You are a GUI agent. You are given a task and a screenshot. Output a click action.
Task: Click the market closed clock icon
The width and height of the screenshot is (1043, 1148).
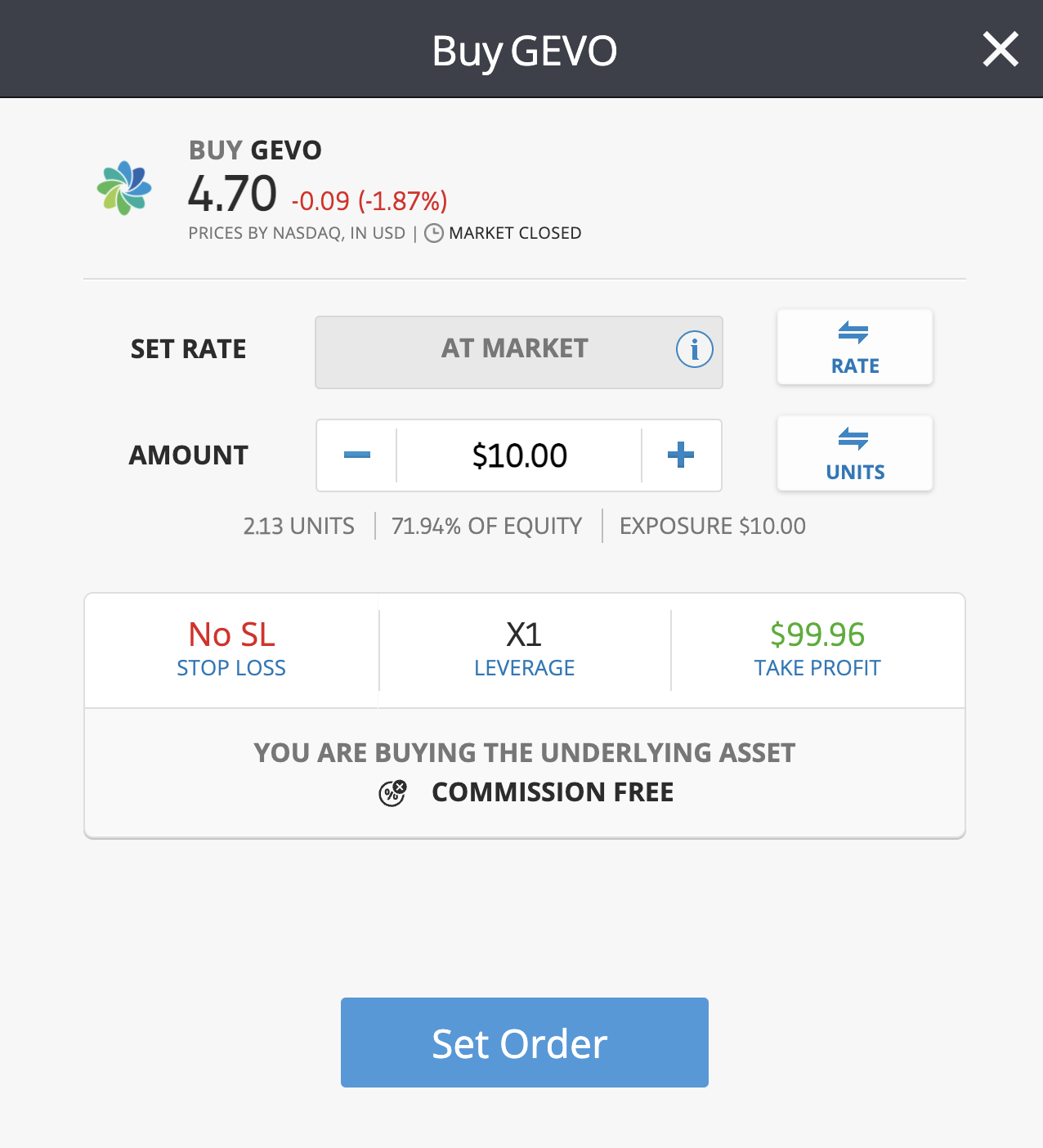click(434, 233)
